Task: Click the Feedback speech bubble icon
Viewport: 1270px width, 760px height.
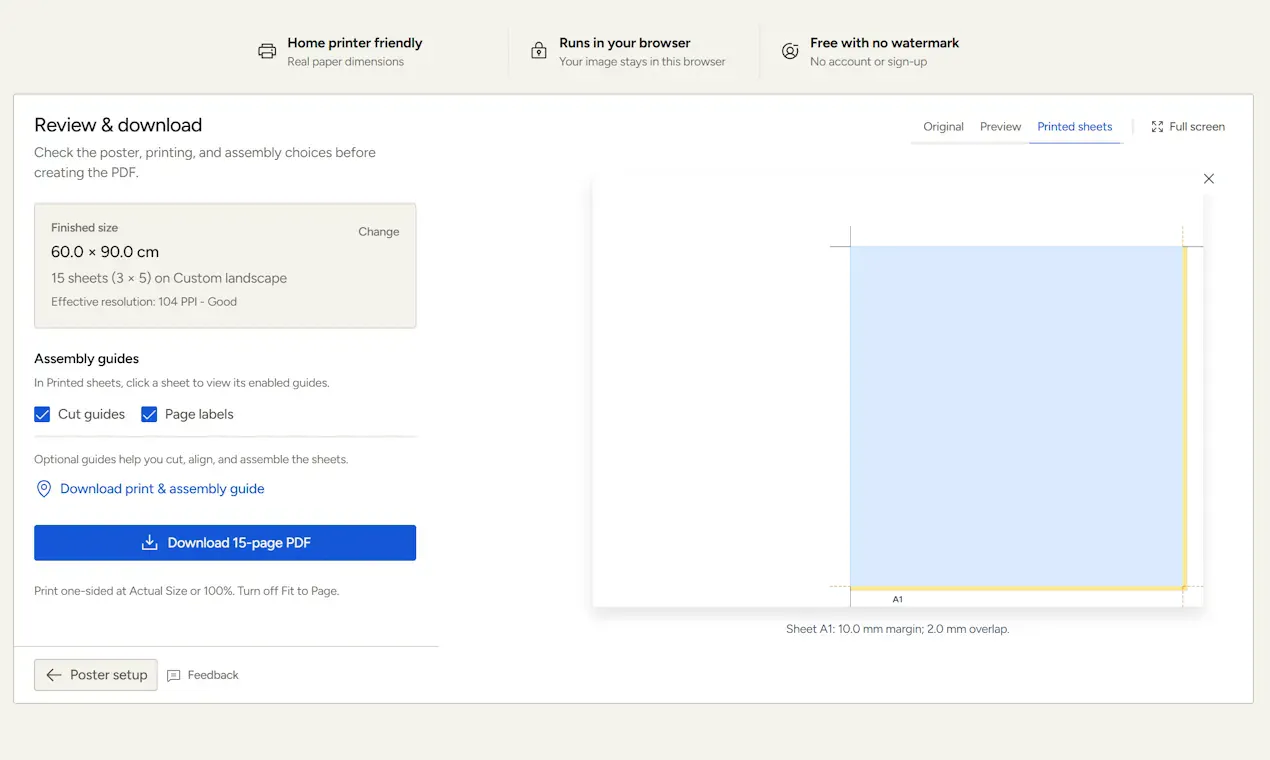Action: point(174,676)
